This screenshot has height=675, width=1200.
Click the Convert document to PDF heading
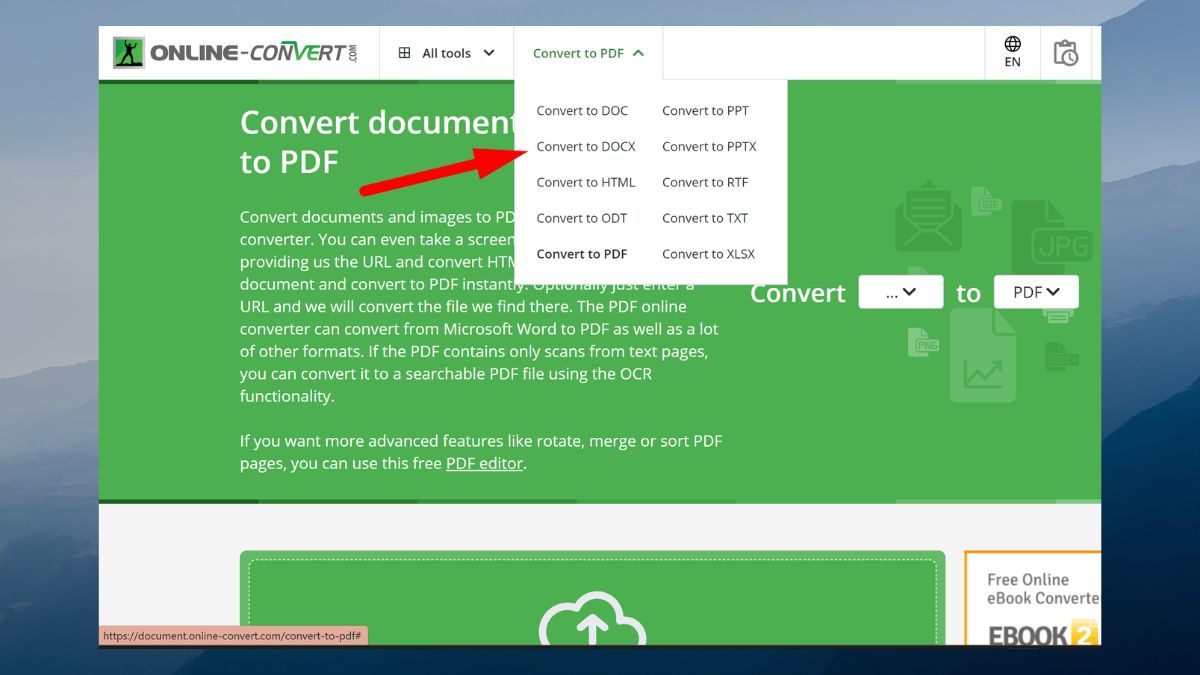coord(377,141)
